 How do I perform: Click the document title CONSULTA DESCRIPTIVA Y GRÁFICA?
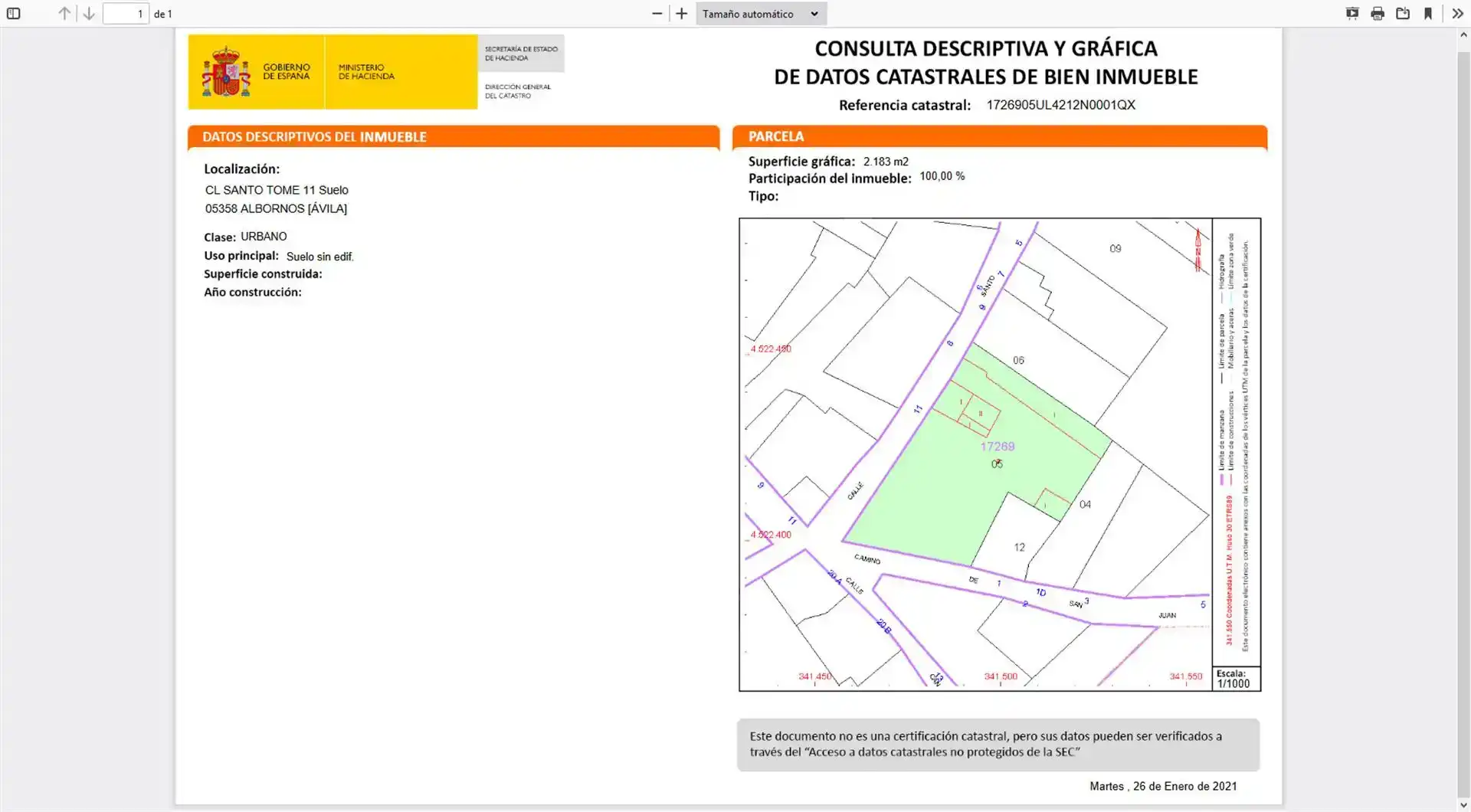[x=986, y=48]
